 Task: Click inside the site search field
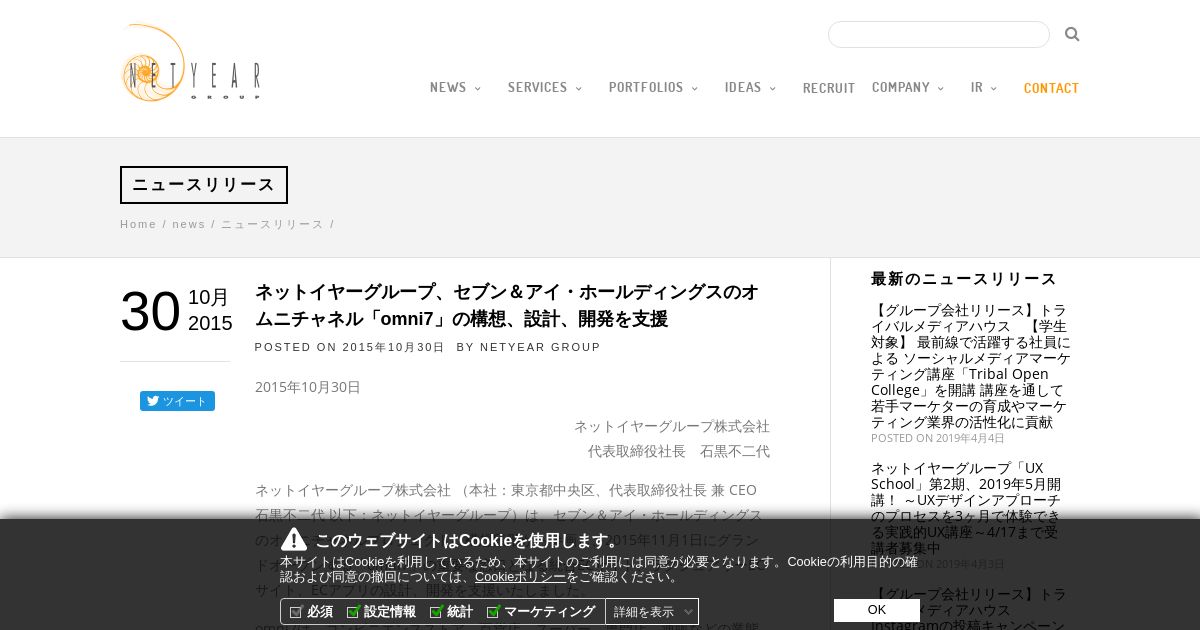click(939, 34)
